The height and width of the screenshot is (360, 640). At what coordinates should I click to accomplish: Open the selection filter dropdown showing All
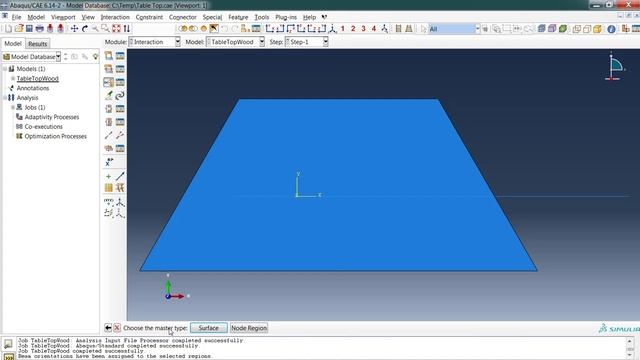pos(454,29)
